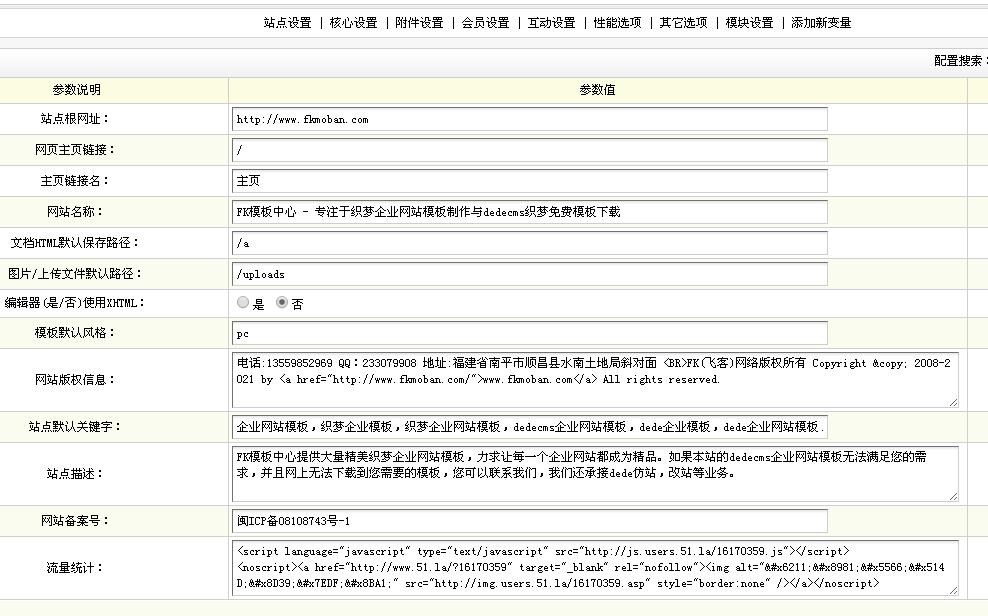Click the 图片/上传文件默认路径 label

pos(74,273)
